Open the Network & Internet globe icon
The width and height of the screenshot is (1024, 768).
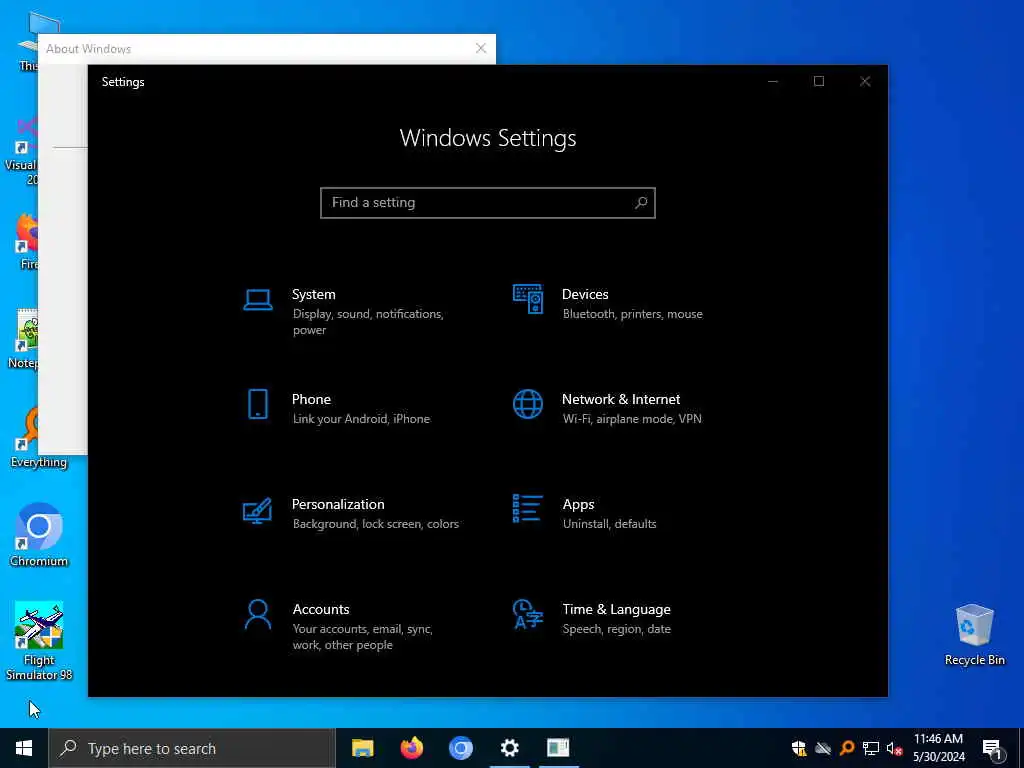tap(528, 404)
